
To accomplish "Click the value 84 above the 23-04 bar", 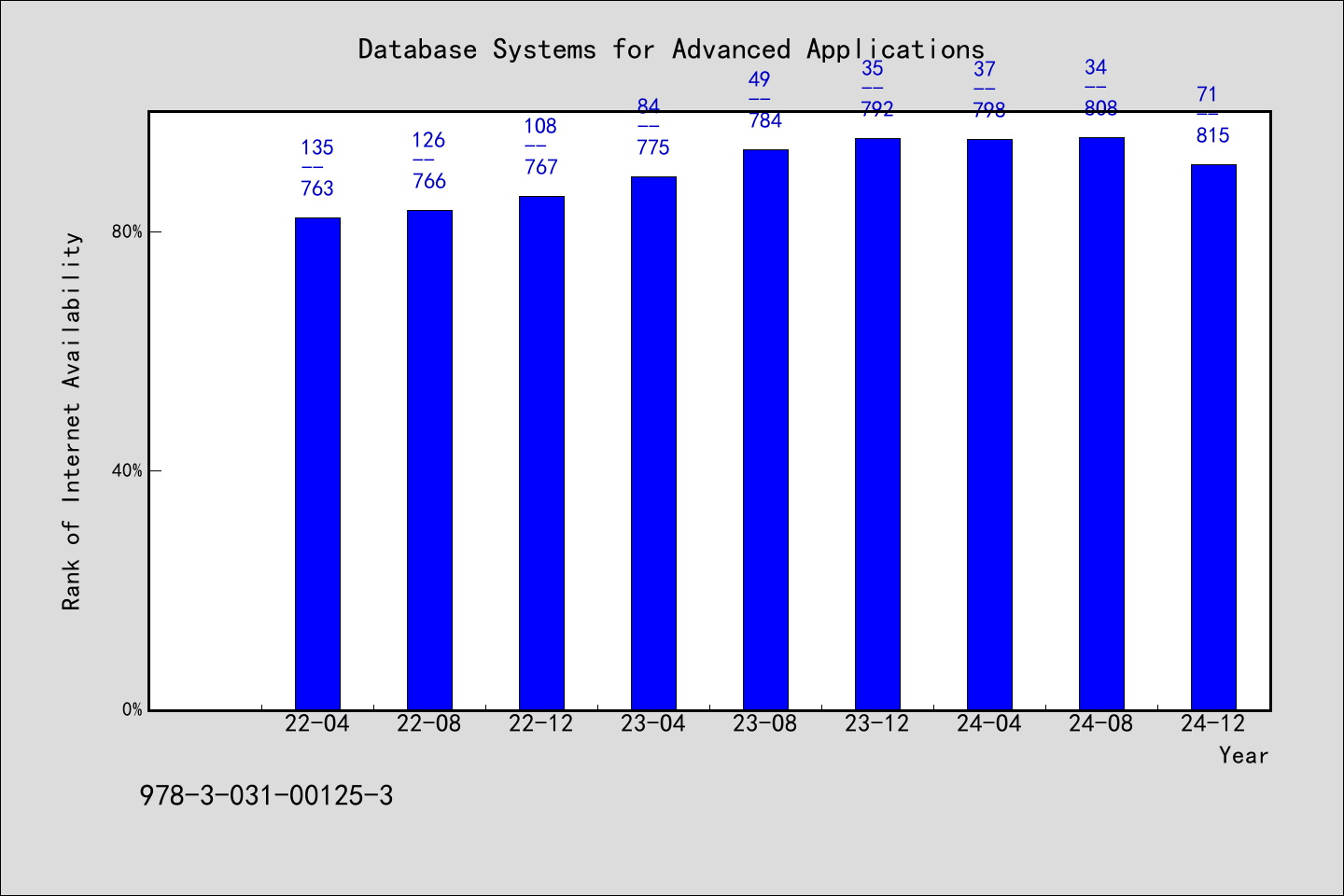I will [x=649, y=106].
